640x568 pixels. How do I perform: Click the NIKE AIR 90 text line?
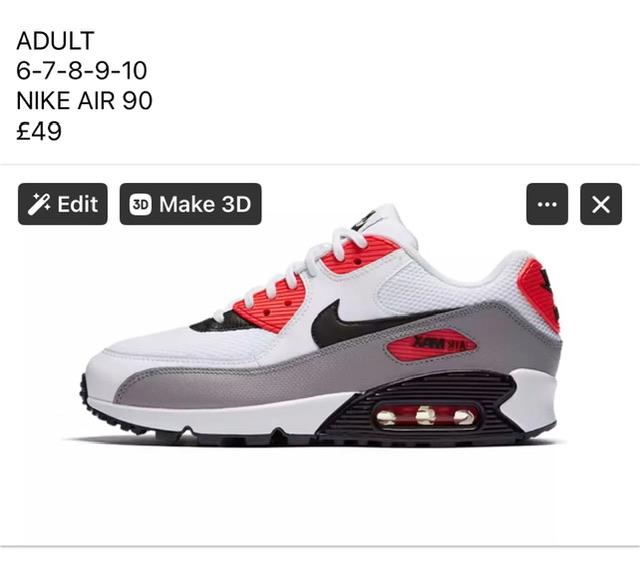[84, 100]
